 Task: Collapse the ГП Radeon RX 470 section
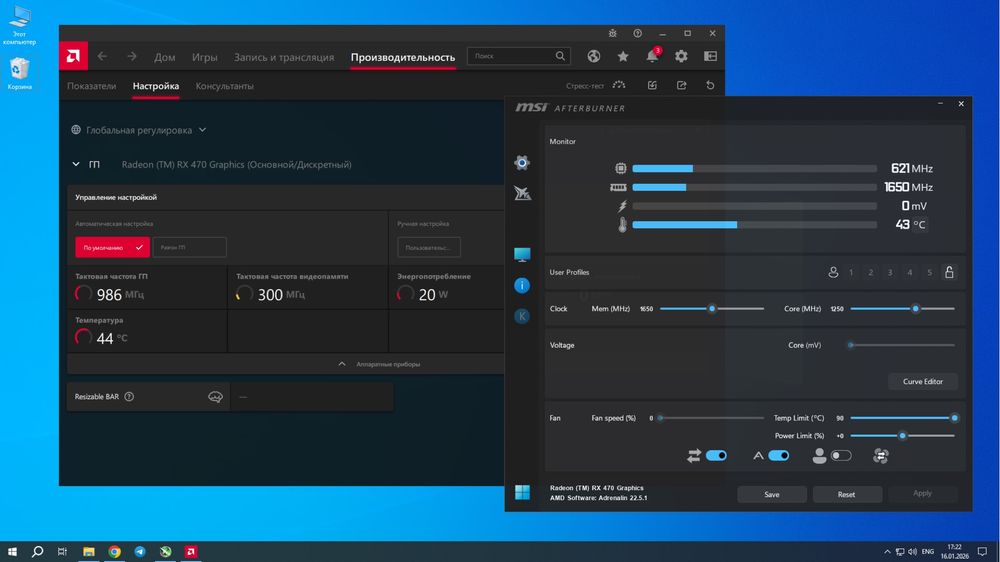click(x=76, y=165)
